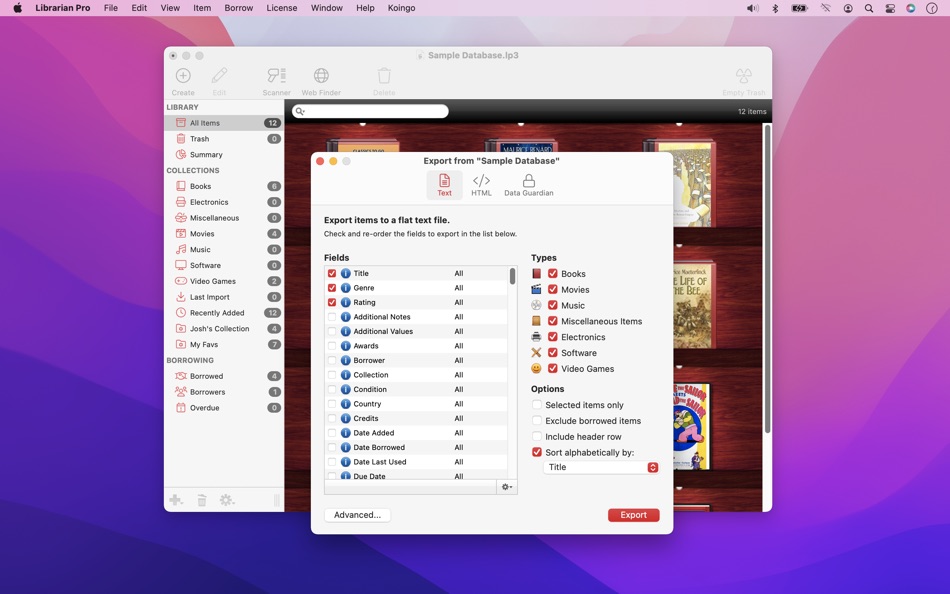Click the info icon next to Title field
Image resolution: width=950 pixels, height=594 pixels.
[x=345, y=272]
